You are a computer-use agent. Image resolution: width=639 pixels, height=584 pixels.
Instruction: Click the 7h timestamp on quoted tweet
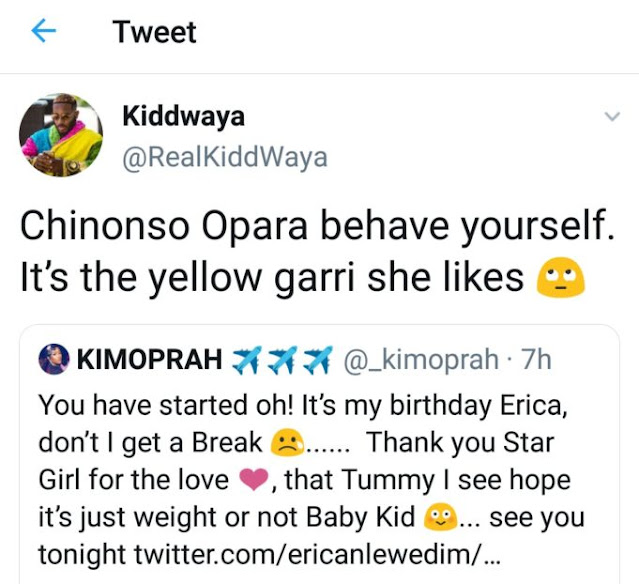pos(536,359)
